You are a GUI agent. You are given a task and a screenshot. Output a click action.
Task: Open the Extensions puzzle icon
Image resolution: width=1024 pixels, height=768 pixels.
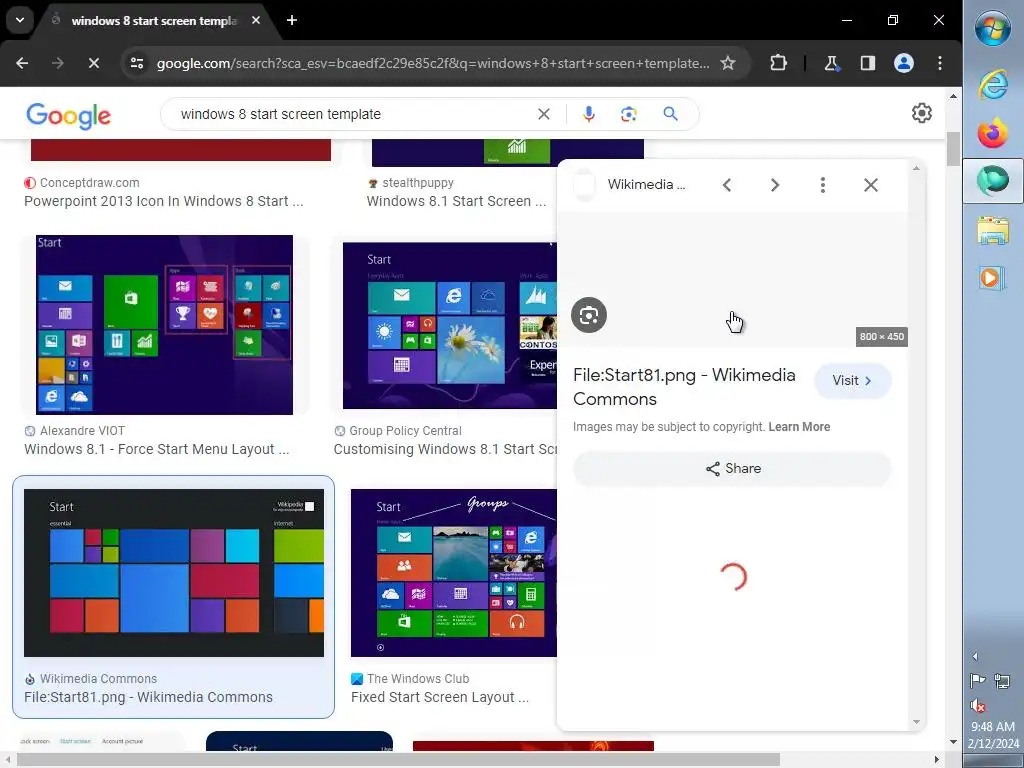[x=778, y=63]
